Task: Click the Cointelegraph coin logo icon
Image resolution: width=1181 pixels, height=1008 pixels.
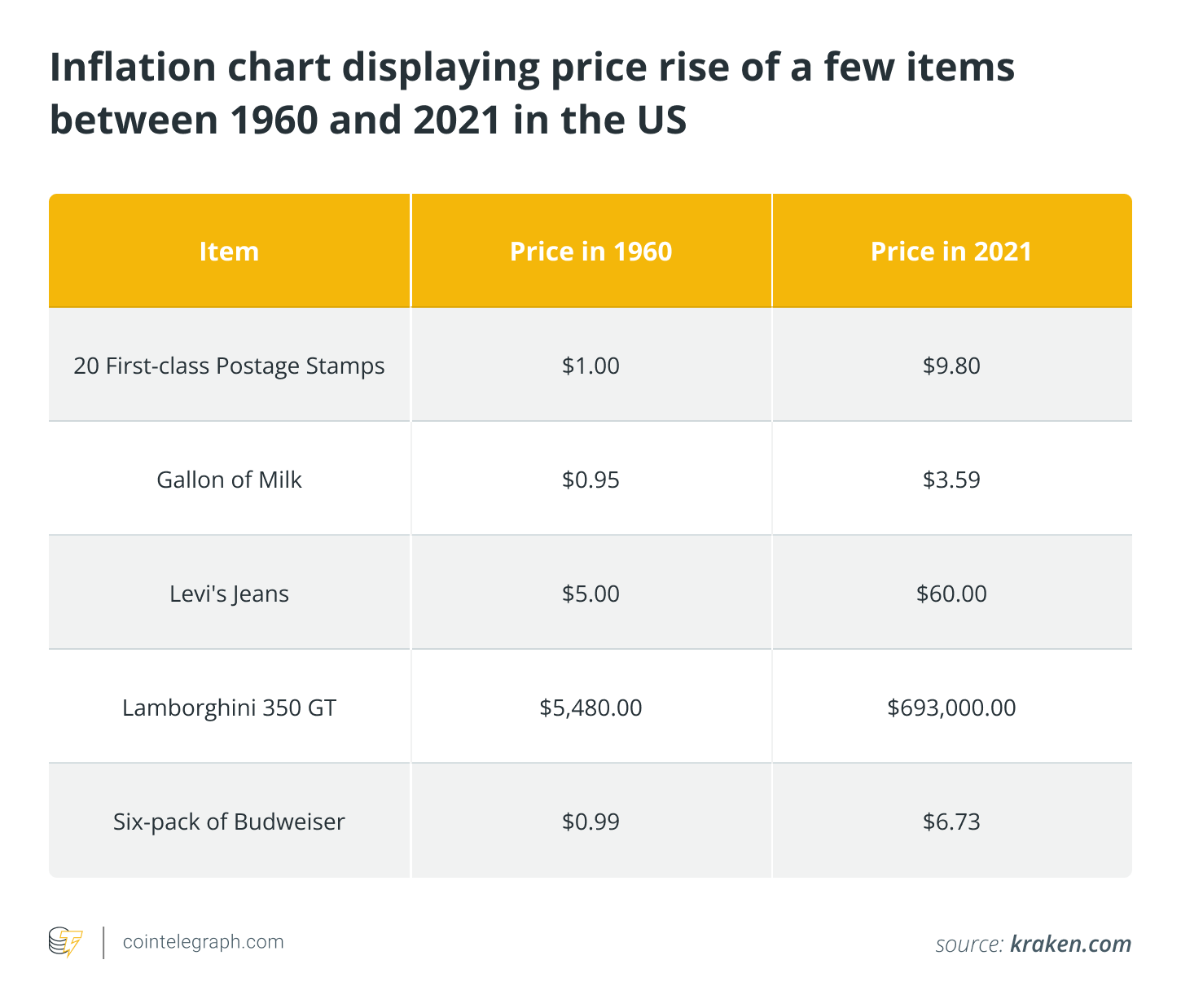Action: point(66,942)
